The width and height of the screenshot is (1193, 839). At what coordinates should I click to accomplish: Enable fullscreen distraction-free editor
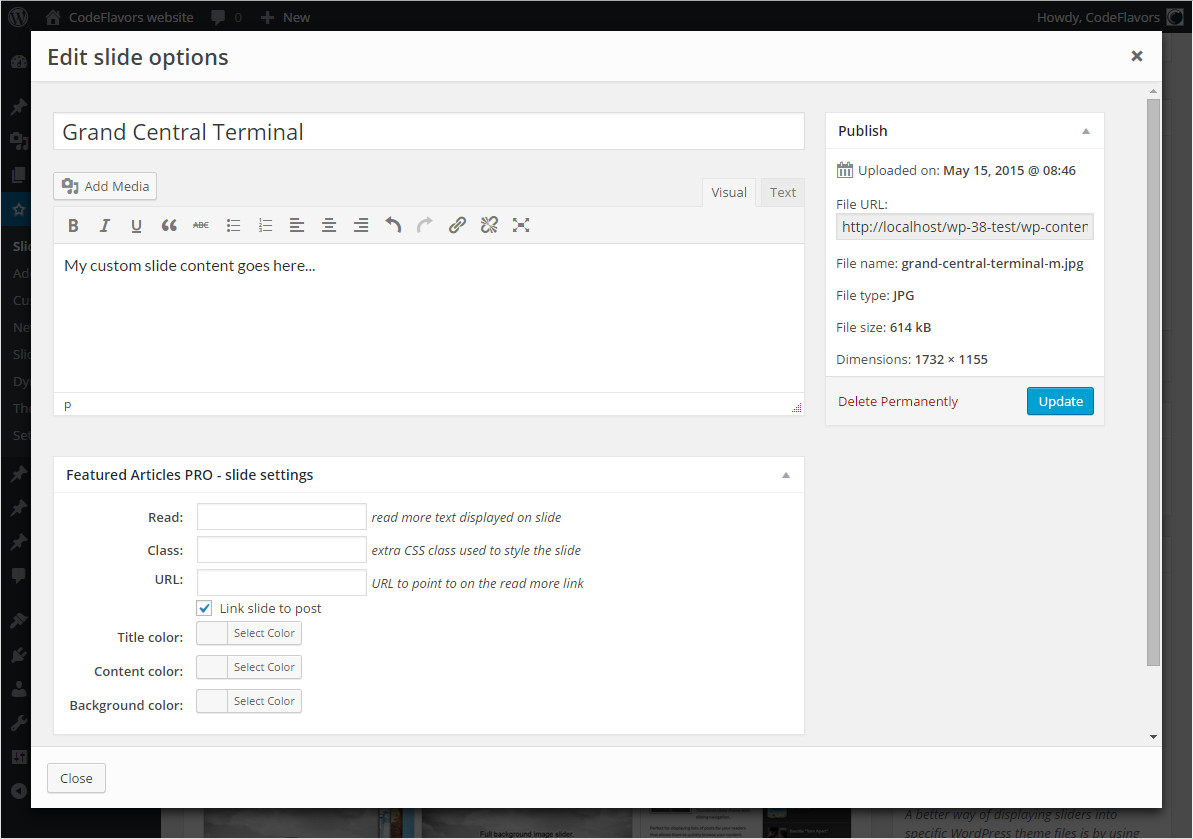tap(521, 226)
